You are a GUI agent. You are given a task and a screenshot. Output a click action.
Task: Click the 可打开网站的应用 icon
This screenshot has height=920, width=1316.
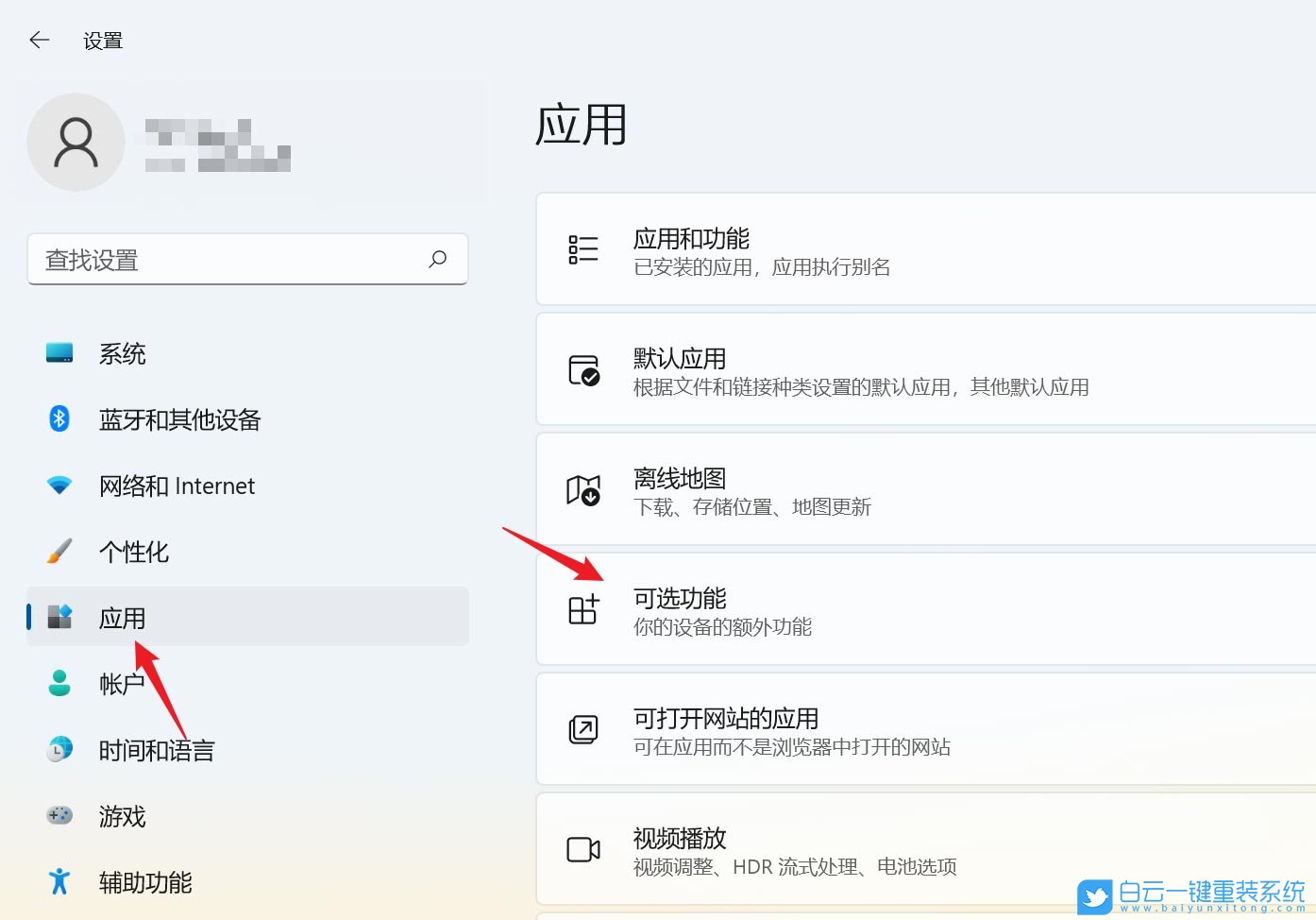(583, 730)
